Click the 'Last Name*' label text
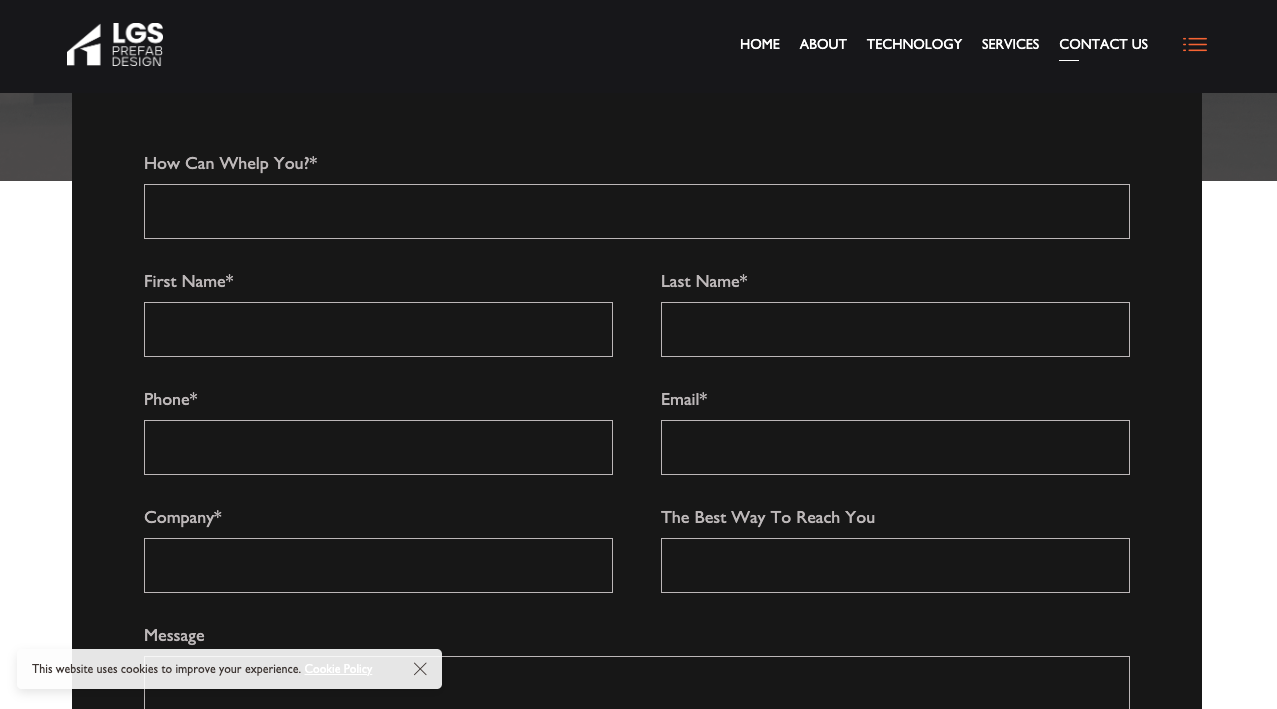Viewport: 1277px width, 709px height. 704,281
